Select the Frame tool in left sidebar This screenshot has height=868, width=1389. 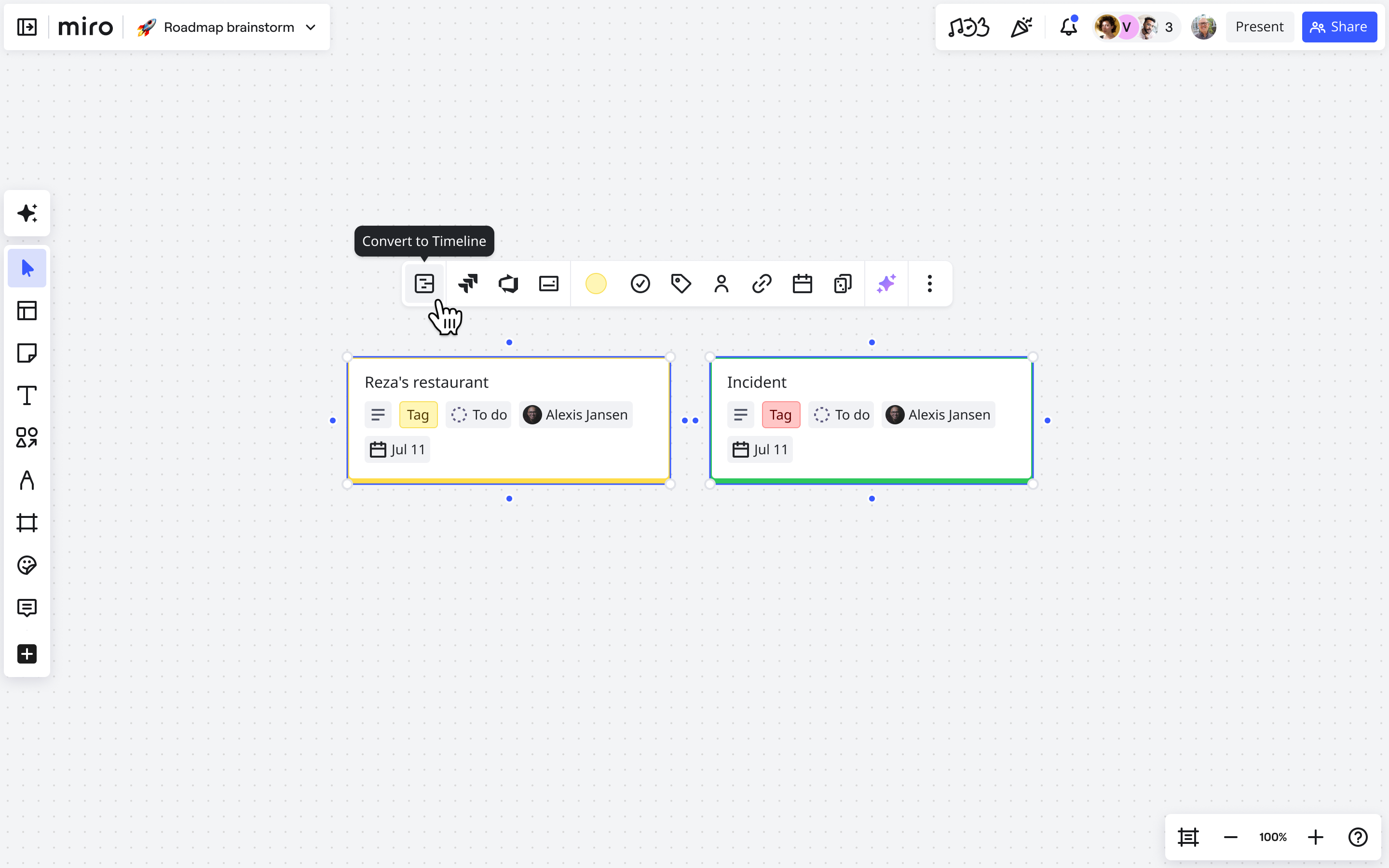click(27, 522)
